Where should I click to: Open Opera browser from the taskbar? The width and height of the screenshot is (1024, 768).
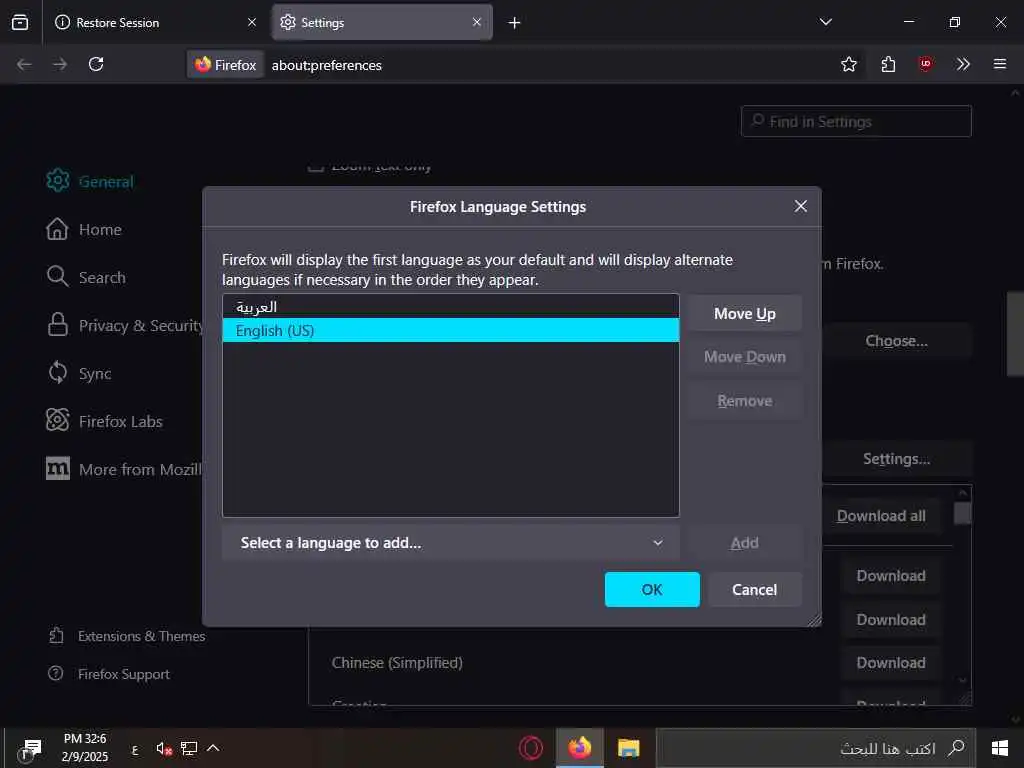[531, 748]
